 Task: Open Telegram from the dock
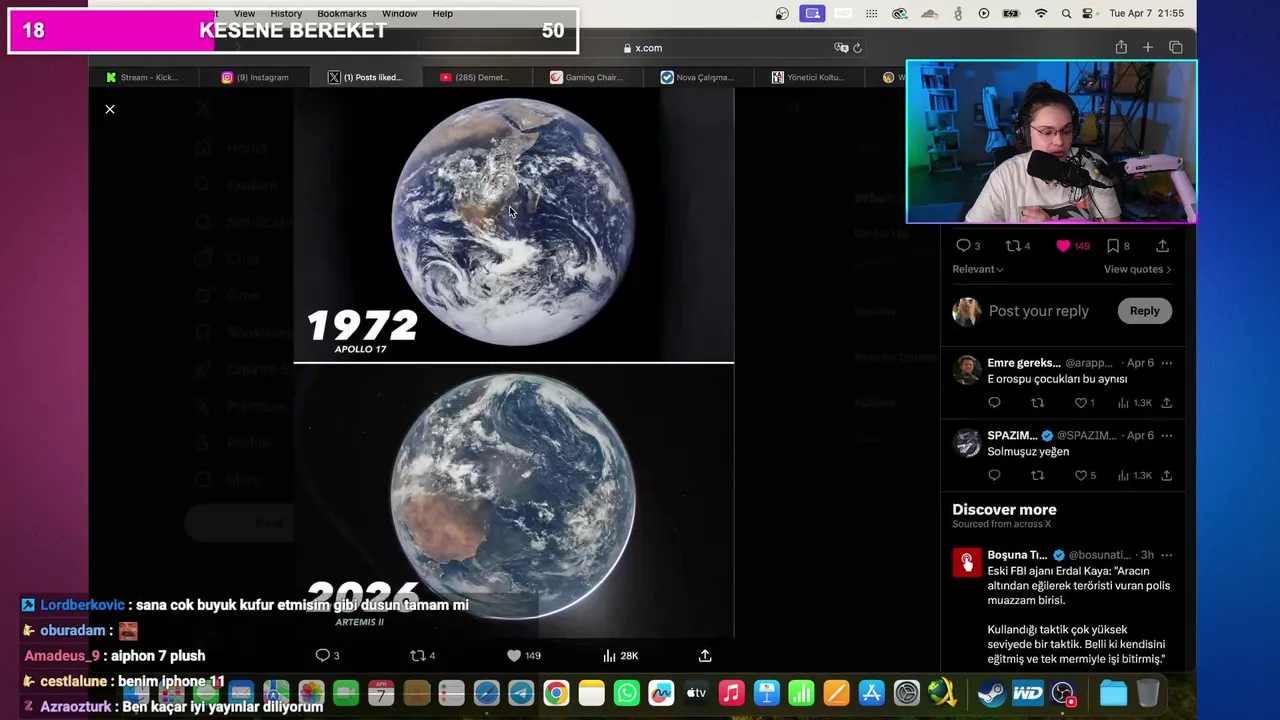click(521, 693)
